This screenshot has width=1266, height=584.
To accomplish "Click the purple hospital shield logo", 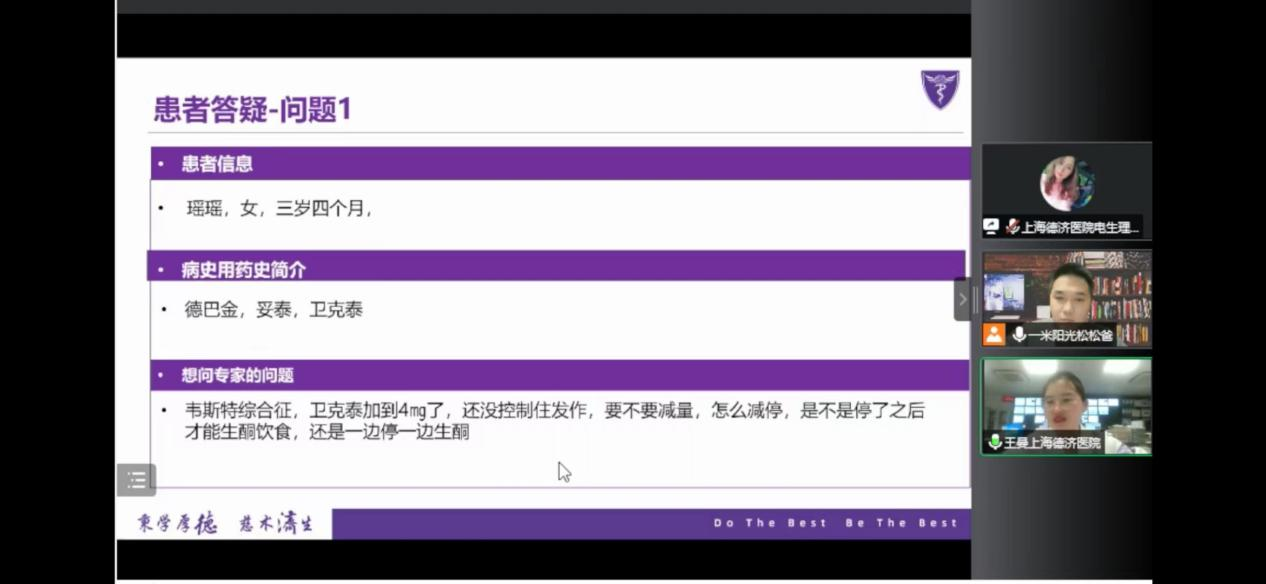I will (939, 89).
